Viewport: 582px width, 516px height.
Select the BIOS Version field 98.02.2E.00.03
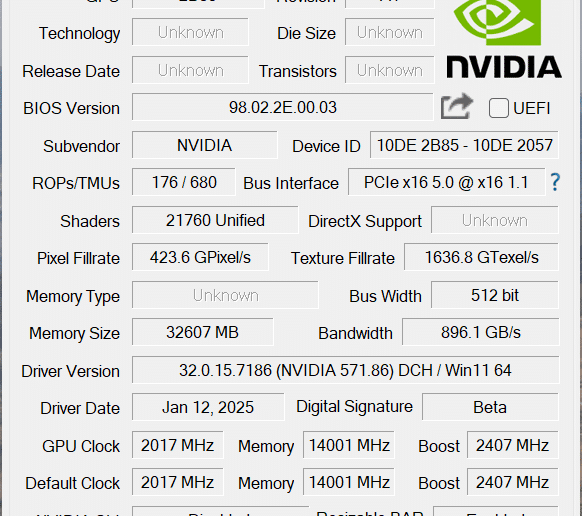282,107
